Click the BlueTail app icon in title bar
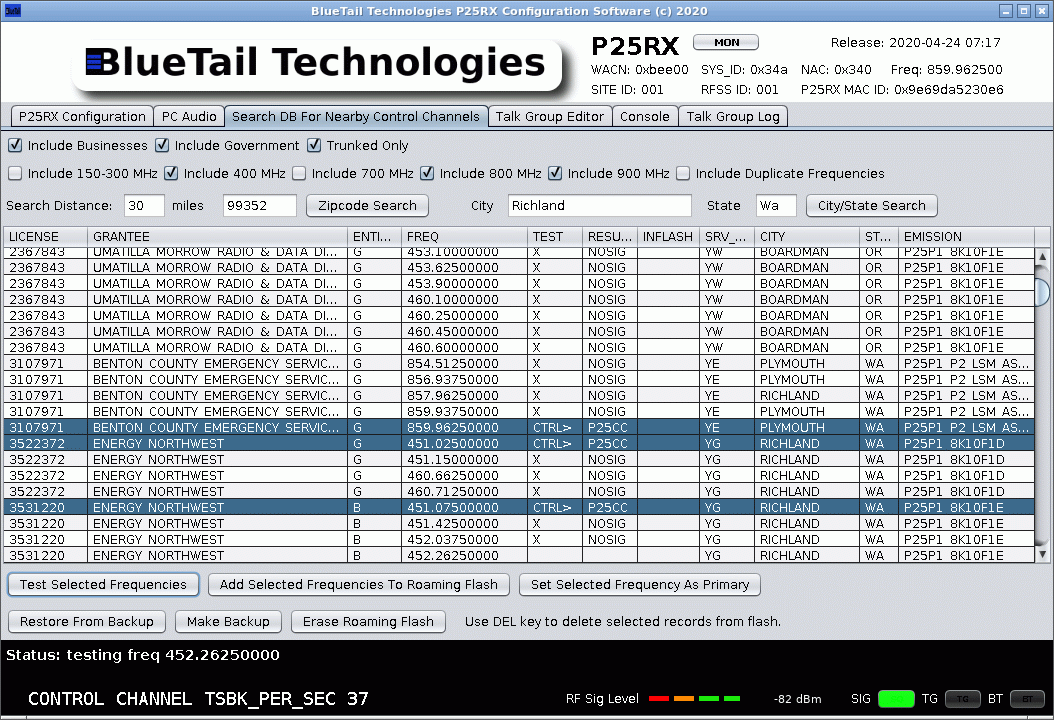This screenshot has width=1054, height=720. click(13, 11)
